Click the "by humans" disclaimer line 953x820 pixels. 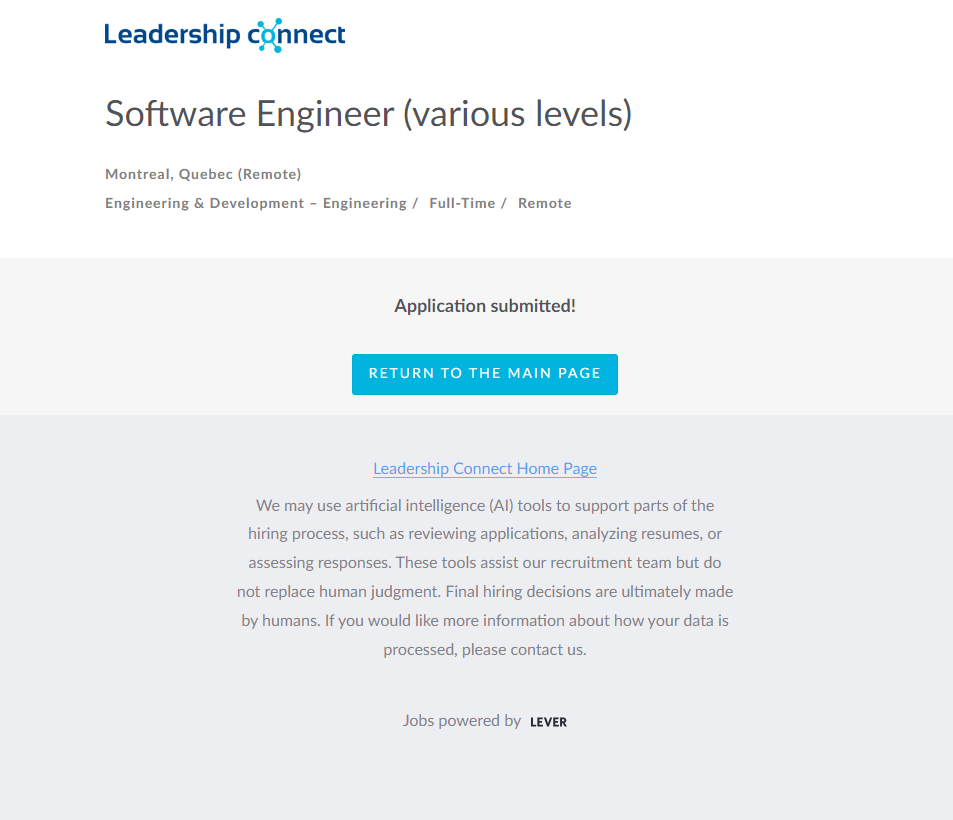click(485, 620)
